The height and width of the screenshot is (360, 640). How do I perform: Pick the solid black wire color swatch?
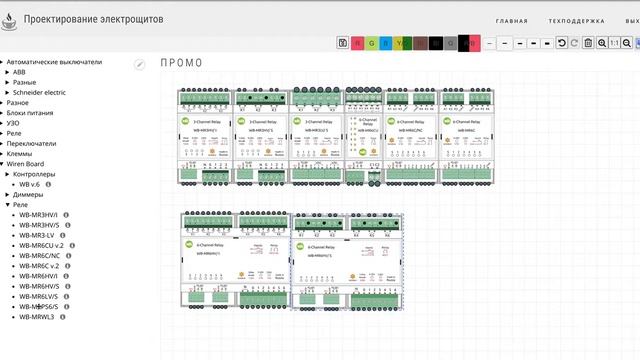(x=436, y=43)
